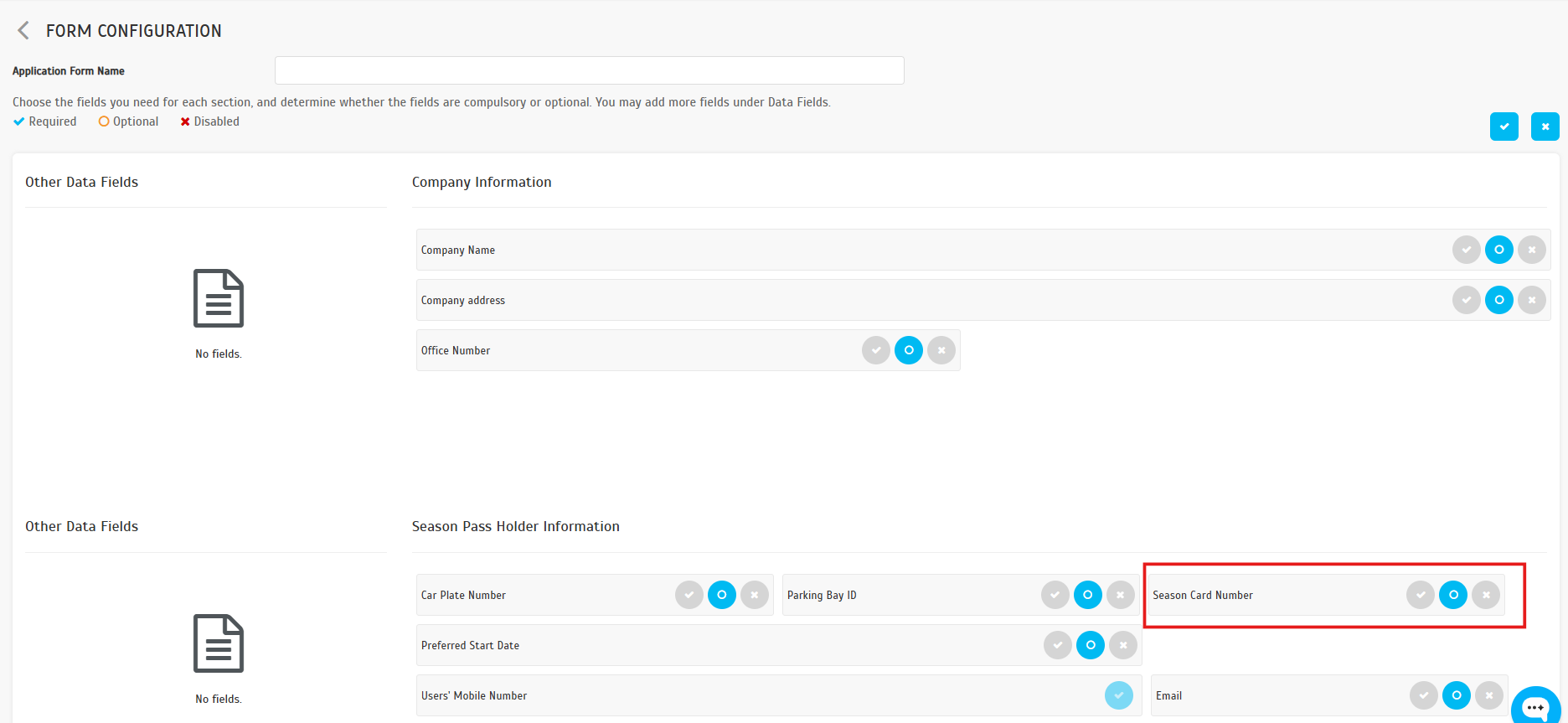Set Car Plate Number as required
Image resolution: width=1568 pixels, height=723 pixels.
pos(689,595)
